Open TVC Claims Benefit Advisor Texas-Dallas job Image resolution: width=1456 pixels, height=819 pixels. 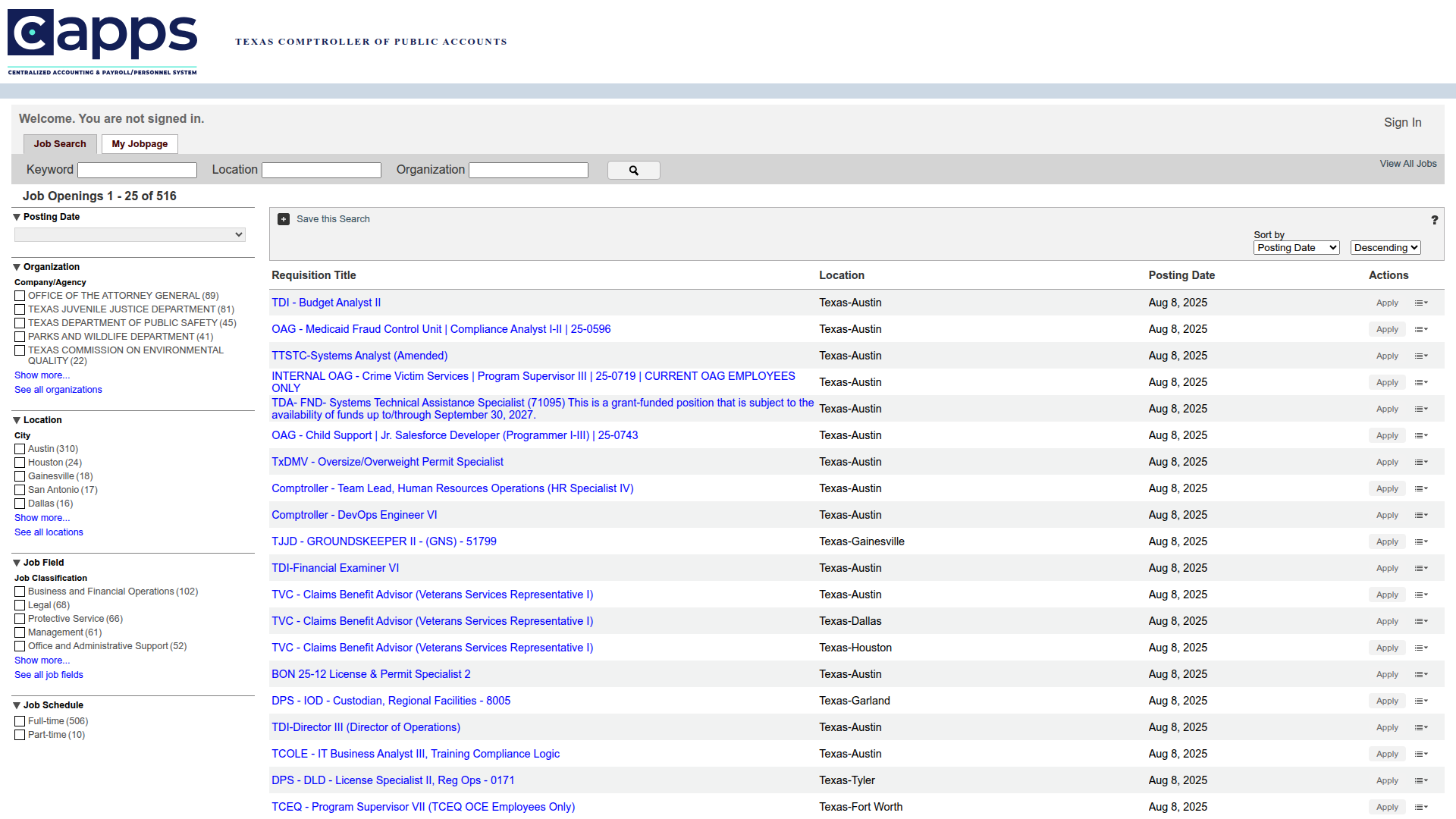click(x=432, y=621)
